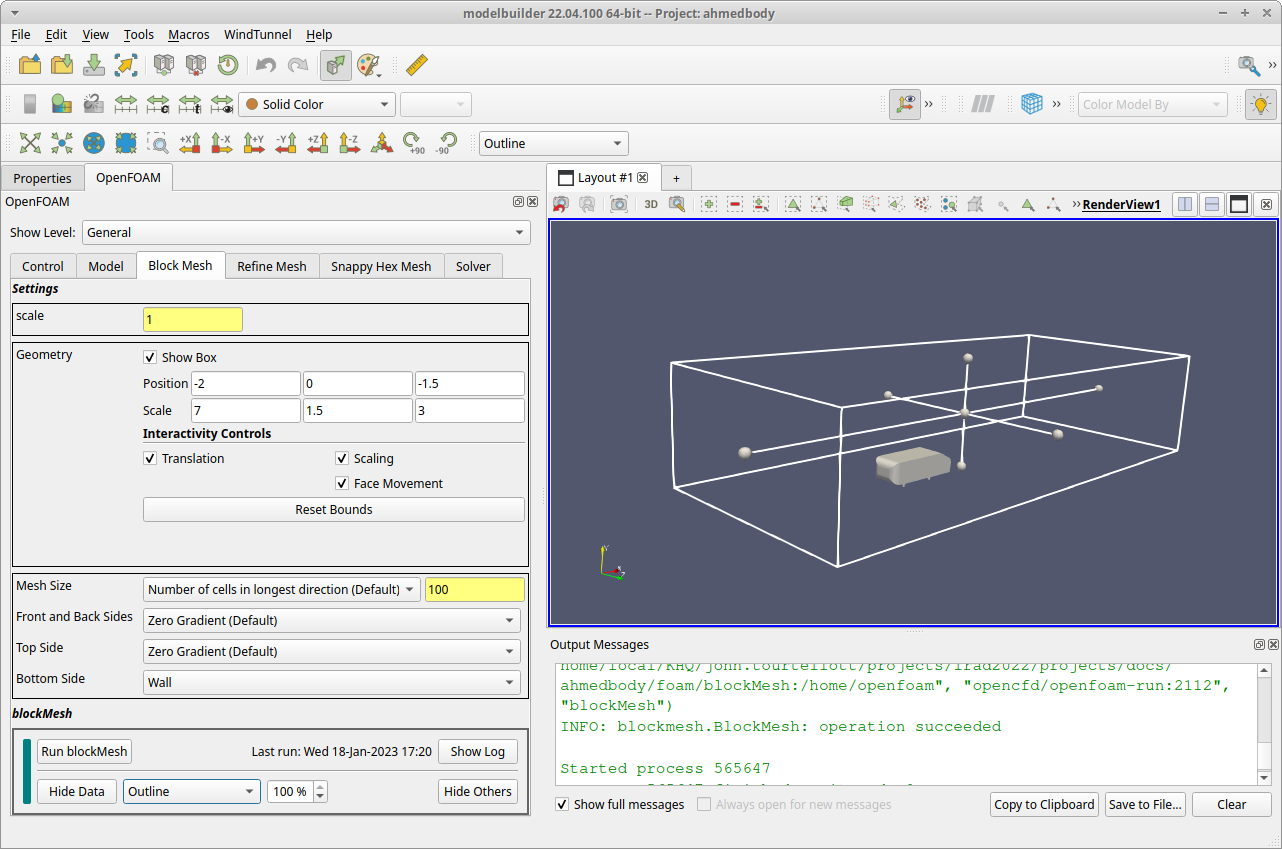
Task: Click the Save to File button
Action: tap(1145, 804)
